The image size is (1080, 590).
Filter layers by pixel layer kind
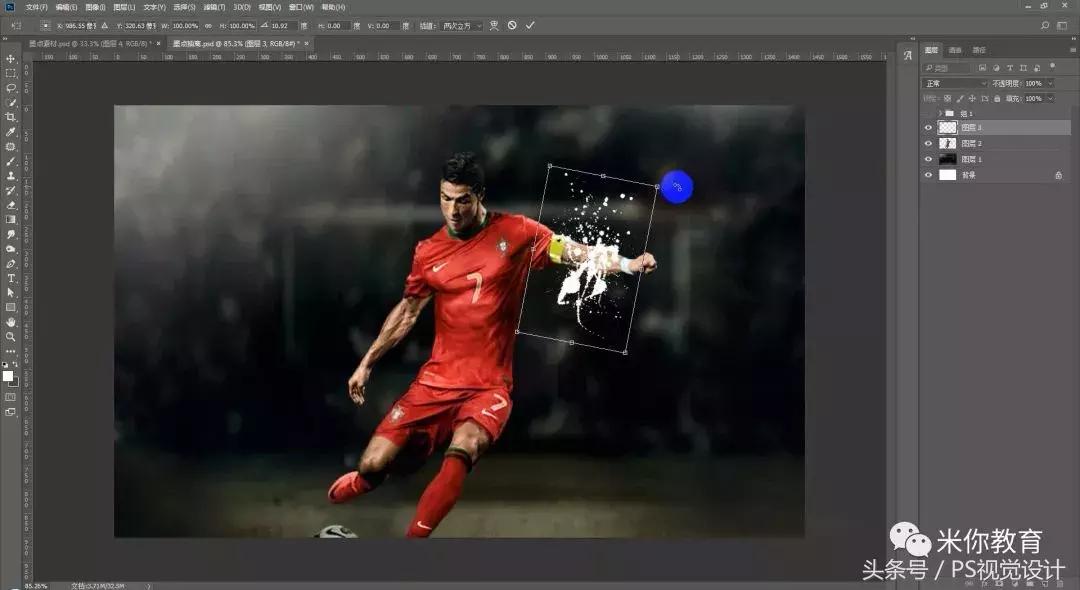(x=982, y=67)
